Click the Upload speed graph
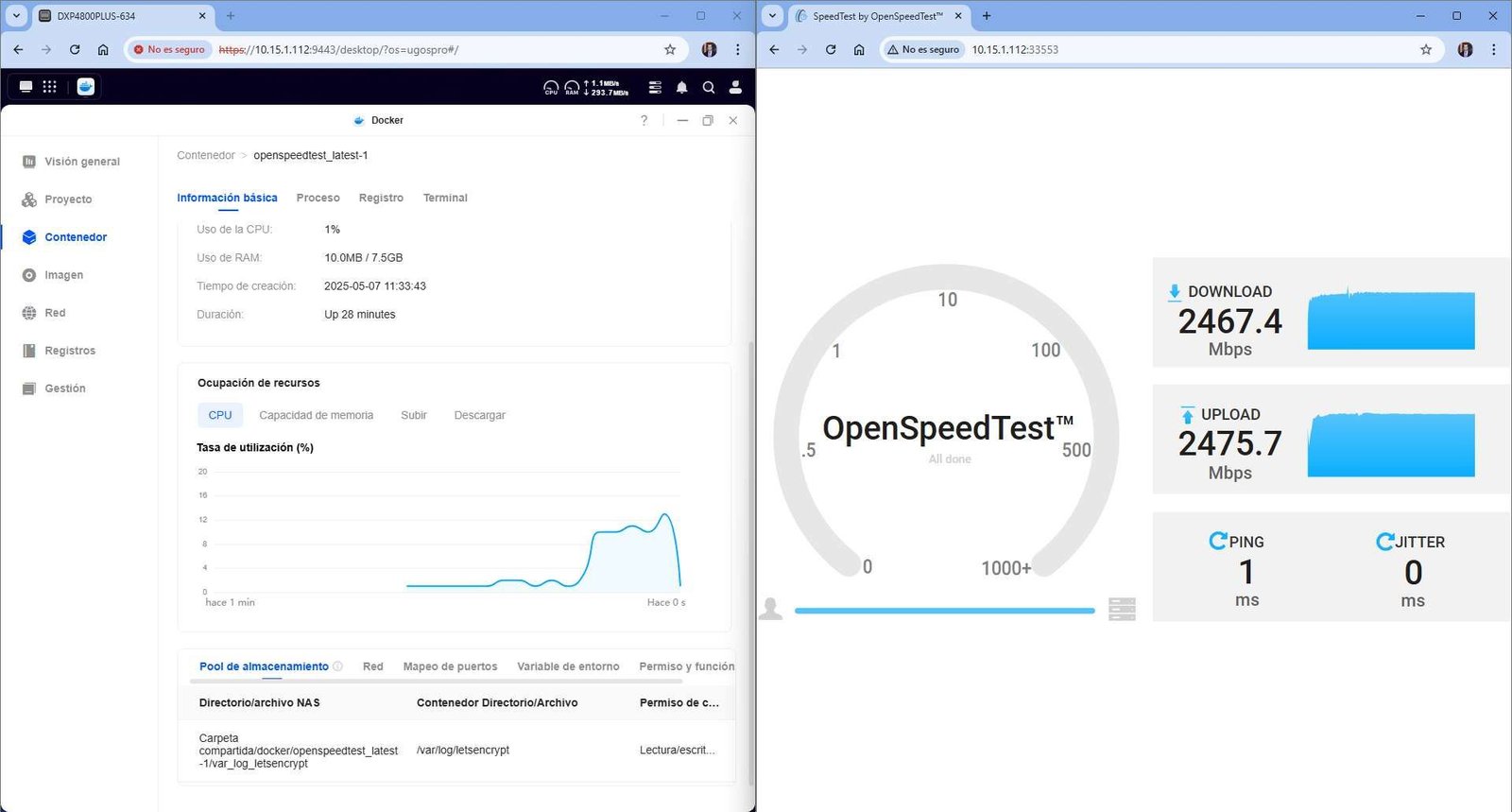The height and width of the screenshot is (812, 1512). click(1391, 444)
